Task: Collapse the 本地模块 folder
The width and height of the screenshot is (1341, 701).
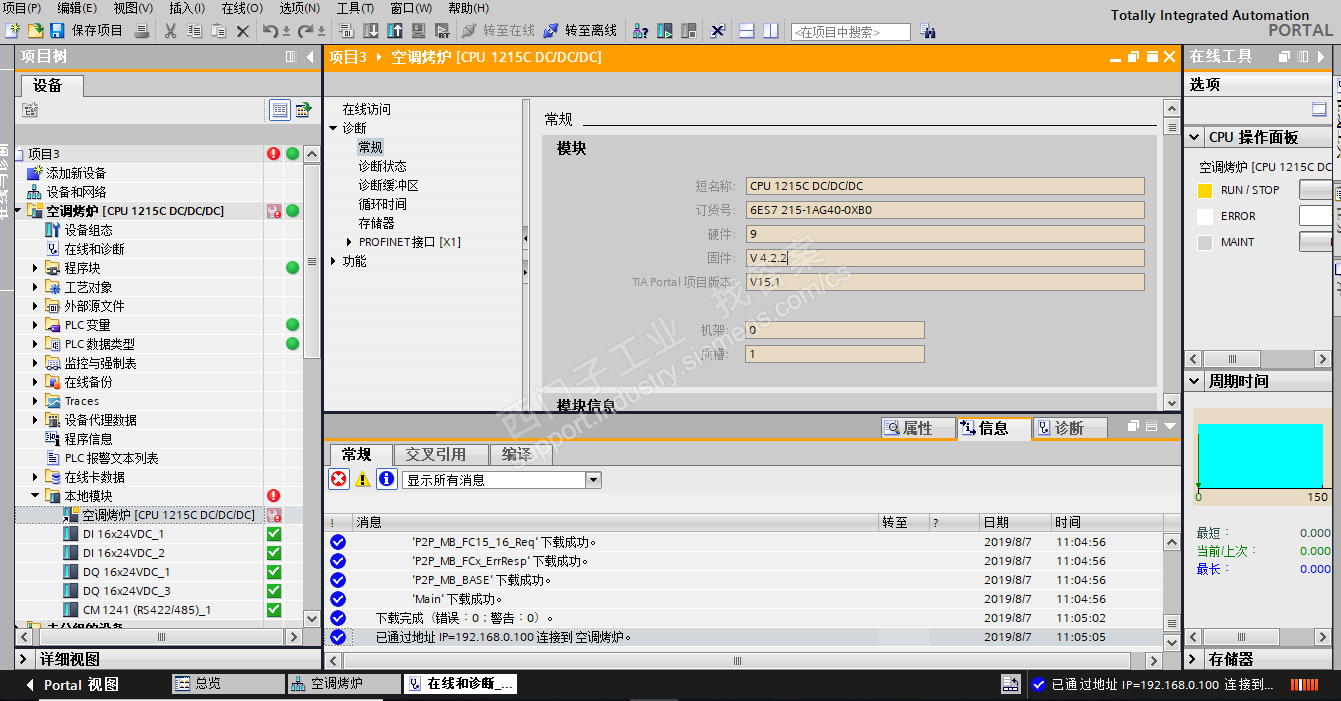Action: click(36, 496)
